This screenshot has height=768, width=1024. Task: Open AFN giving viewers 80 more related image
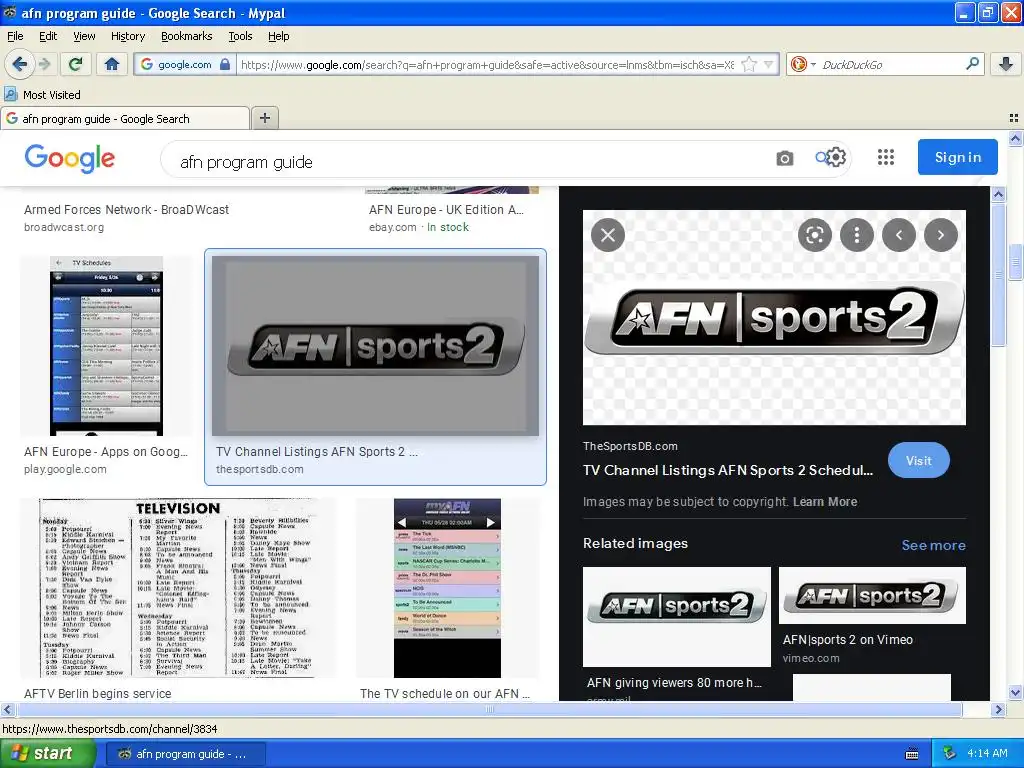[x=677, y=616]
